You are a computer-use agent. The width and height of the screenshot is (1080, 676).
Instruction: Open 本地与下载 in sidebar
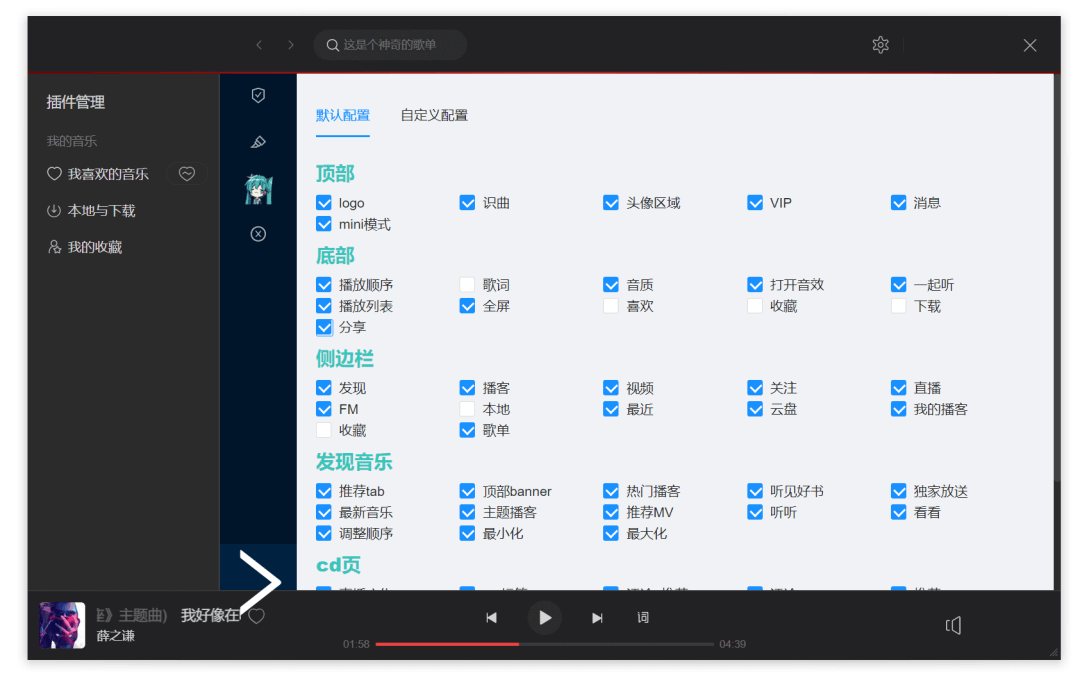[x=92, y=211]
